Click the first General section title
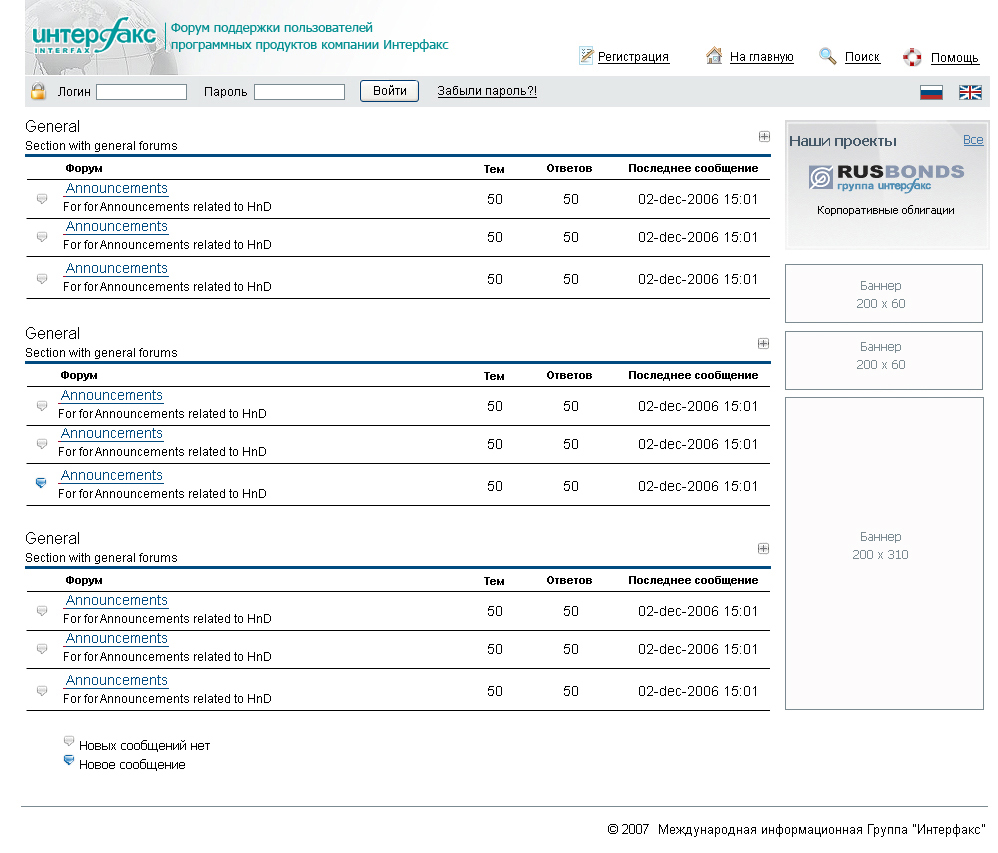 pyautogui.click(x=52, y=126)
